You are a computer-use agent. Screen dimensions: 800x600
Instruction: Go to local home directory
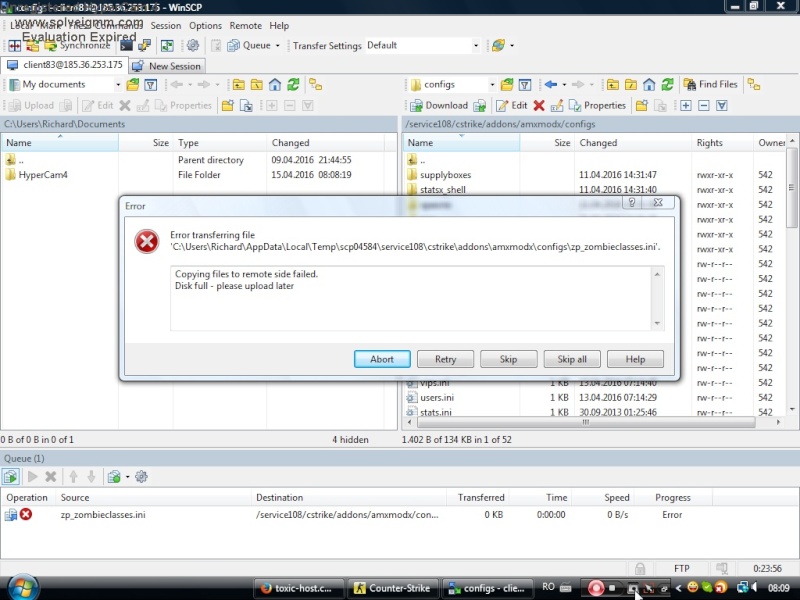click(x=275, y=85)
